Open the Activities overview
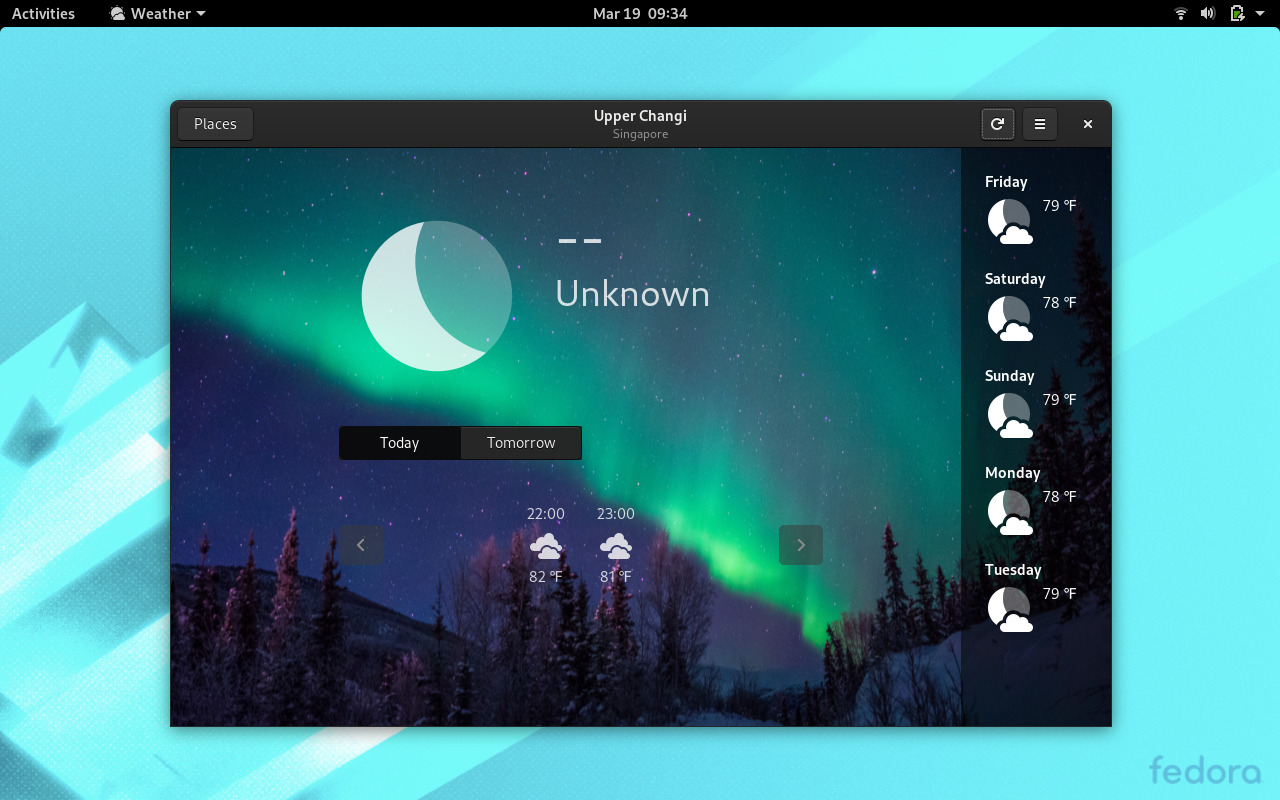 pos(43,13)
